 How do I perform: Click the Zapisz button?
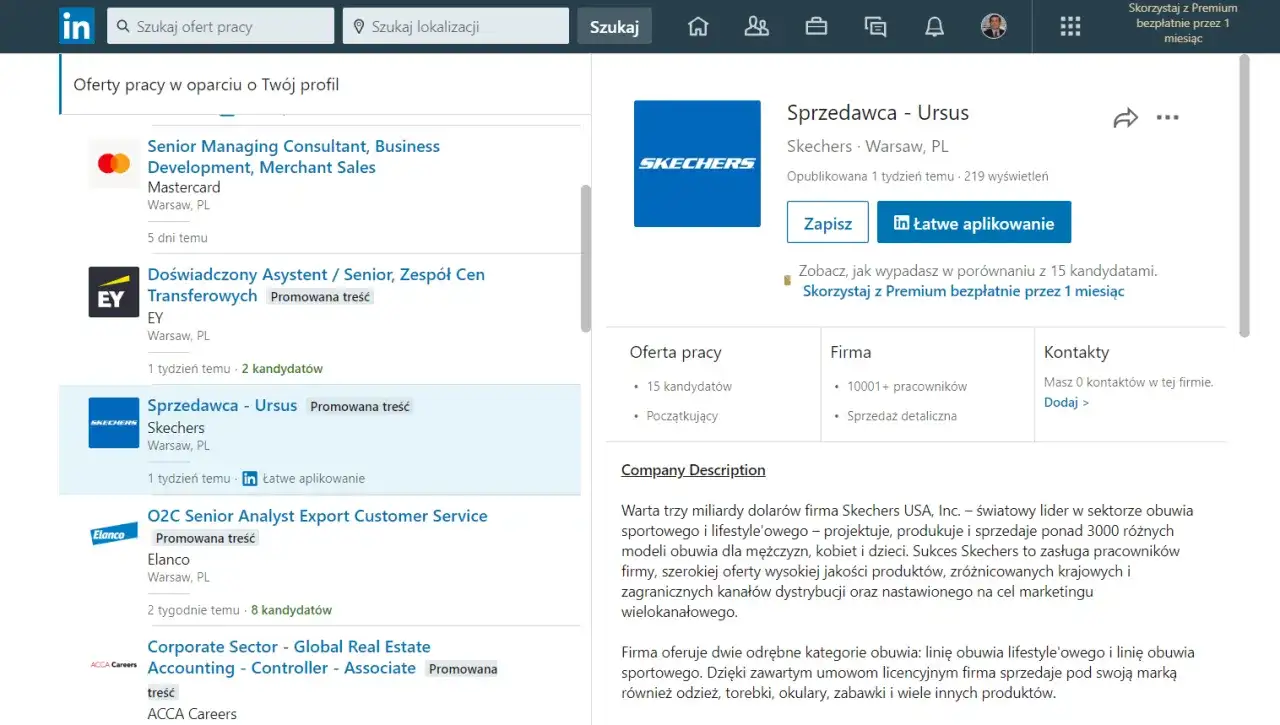(827, 222)
